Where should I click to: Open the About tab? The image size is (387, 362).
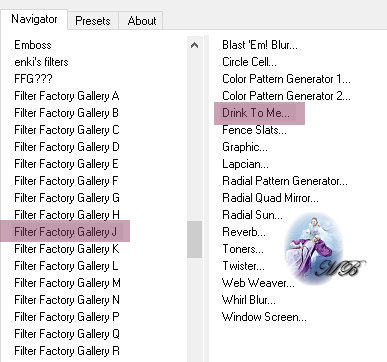click(x=142, y=21)
